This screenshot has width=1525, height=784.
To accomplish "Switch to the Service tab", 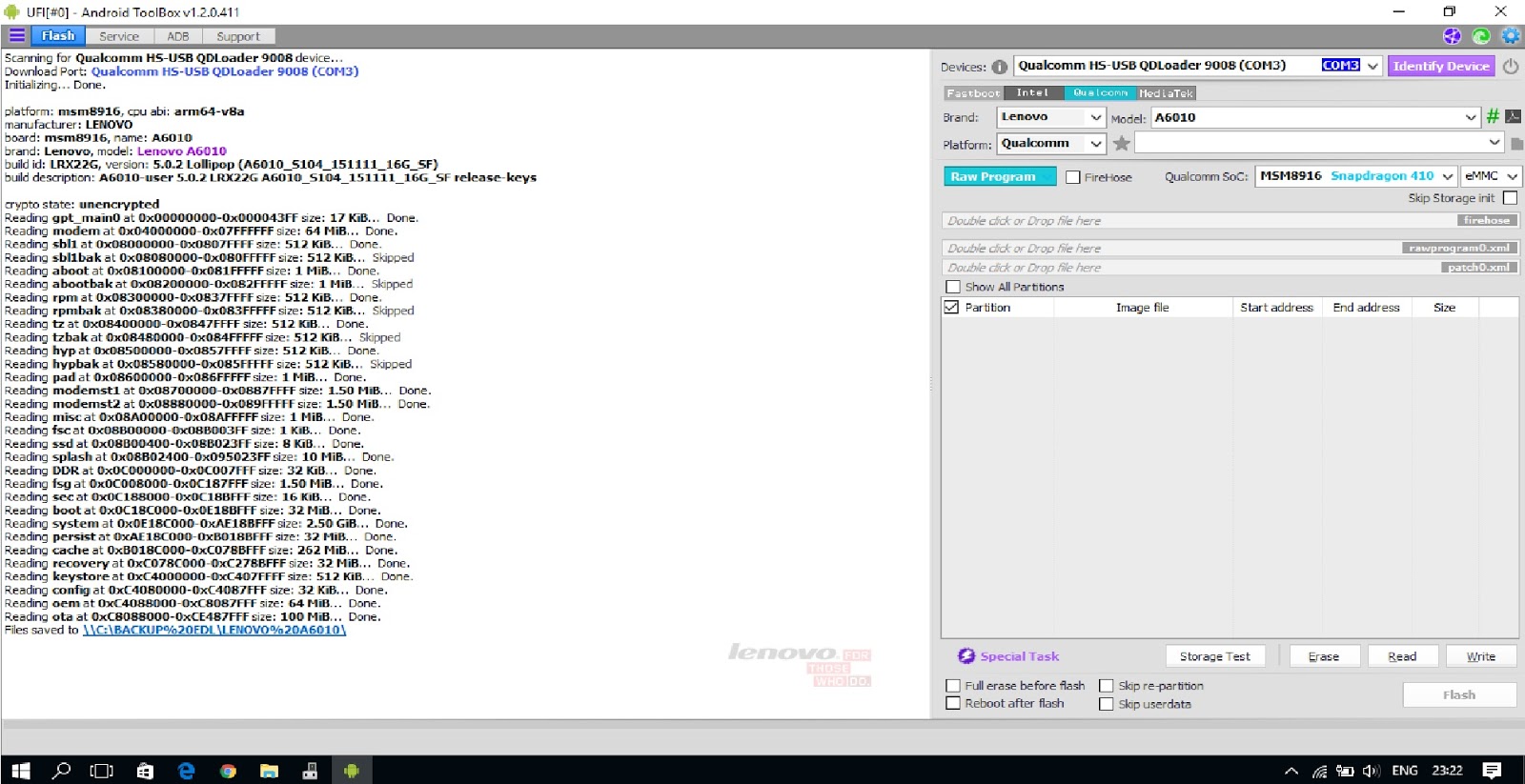I will pyautogui.click(x=119, y=36).
